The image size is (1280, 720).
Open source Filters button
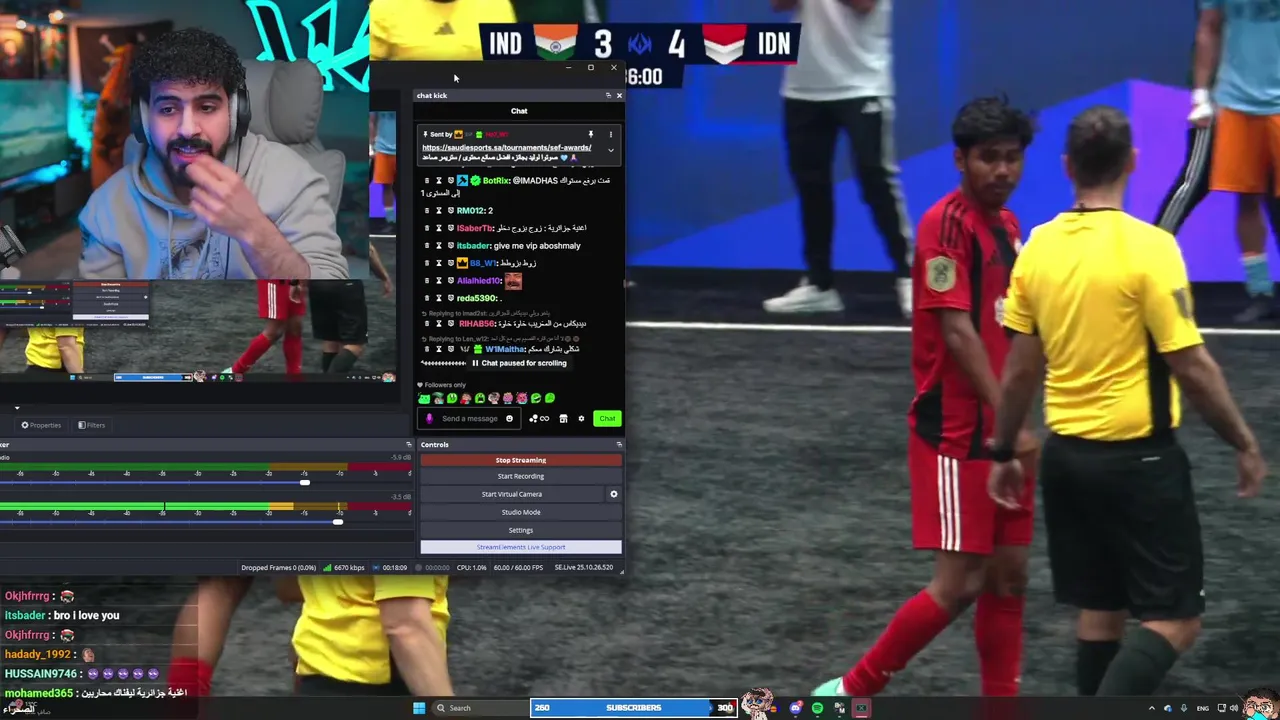pyautogui.click(x=91, y=425)
